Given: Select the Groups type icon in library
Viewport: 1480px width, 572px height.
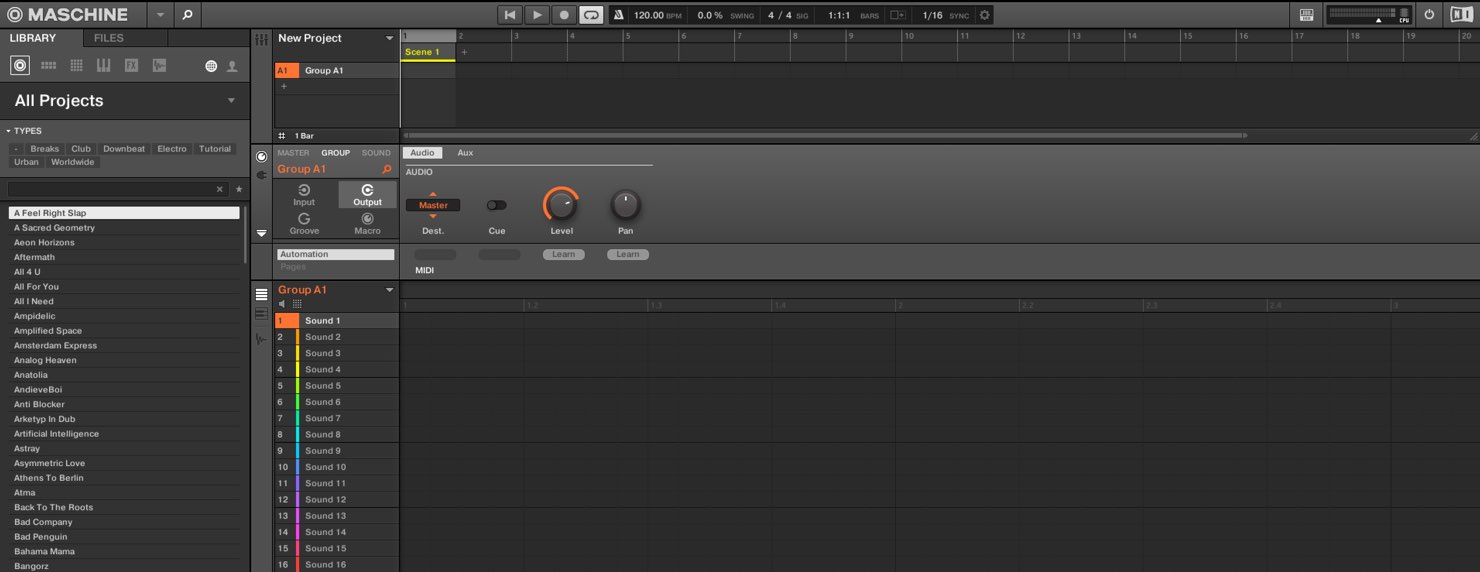Looking at the screenshot, I should coord(48,66).
